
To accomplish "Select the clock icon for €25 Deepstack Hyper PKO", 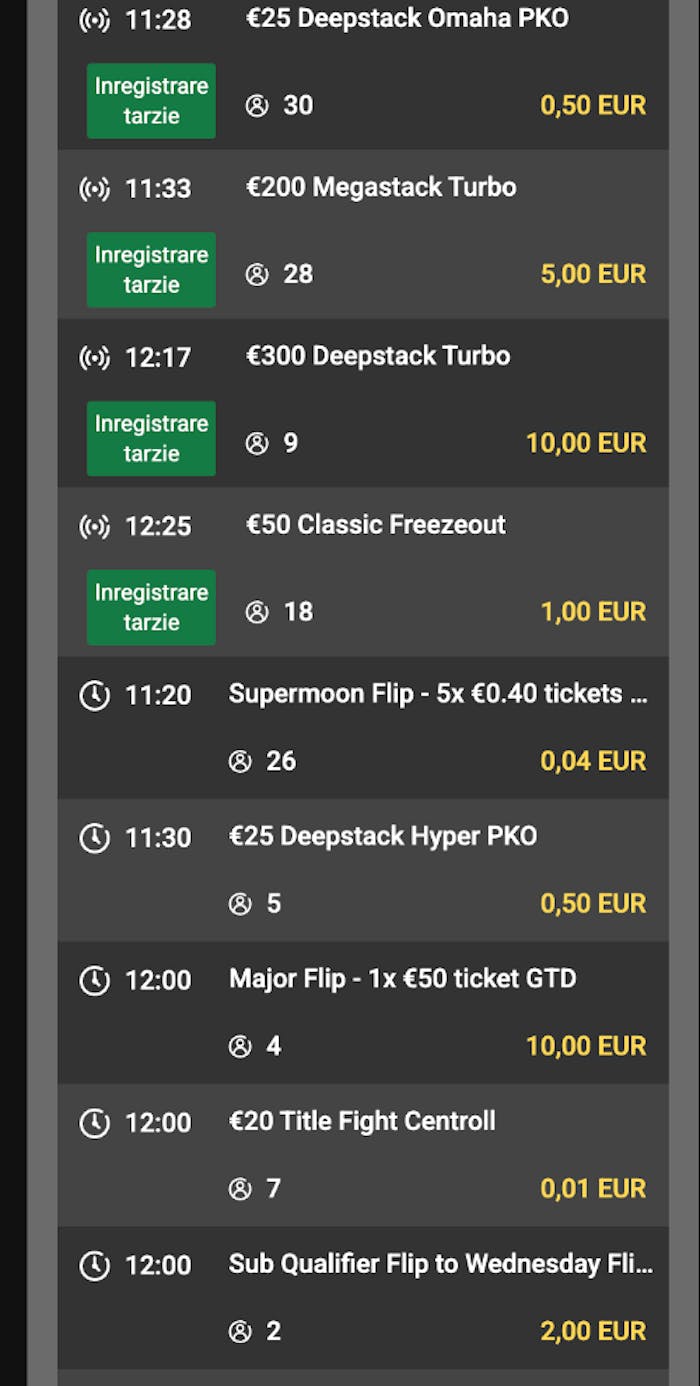I will tap(95, 839).
